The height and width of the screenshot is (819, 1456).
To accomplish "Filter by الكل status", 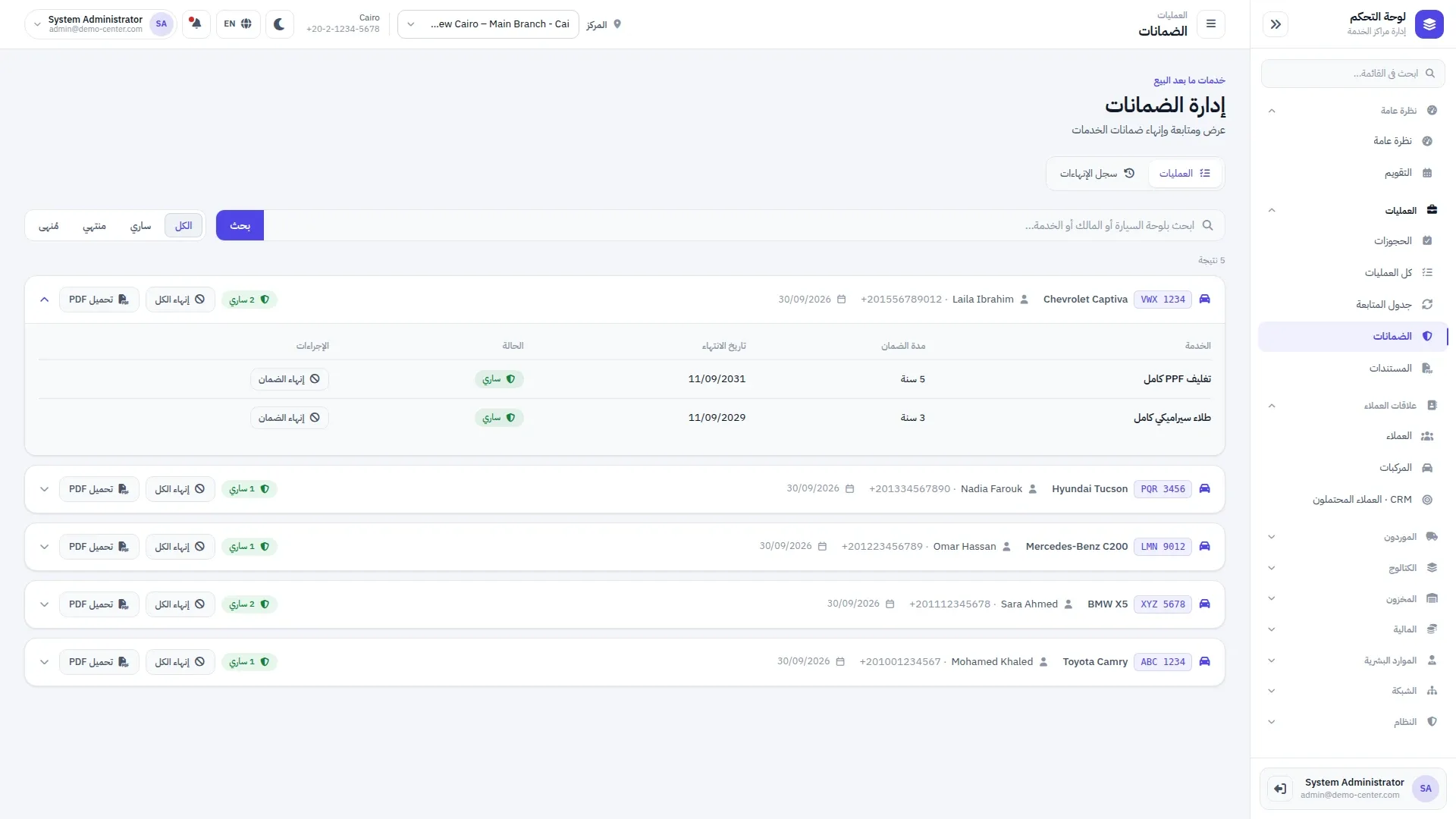I will [184, 225].
